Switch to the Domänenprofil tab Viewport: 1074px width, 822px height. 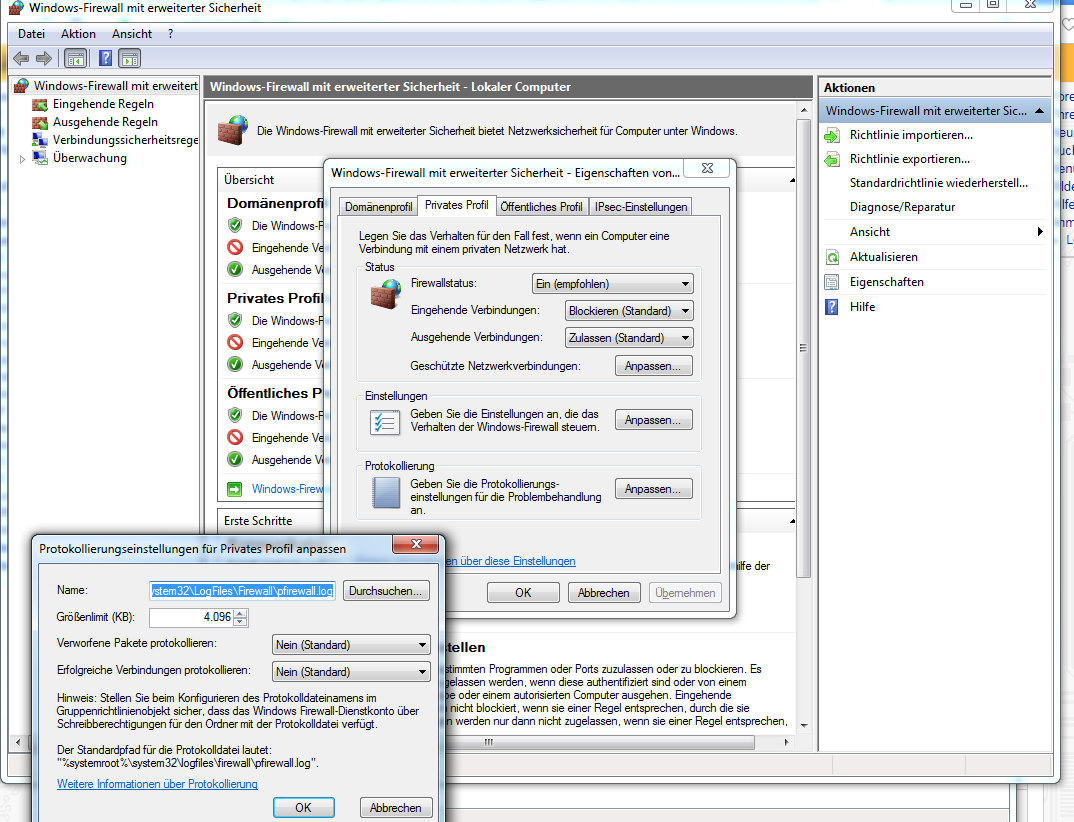click(x=378, y=207)
